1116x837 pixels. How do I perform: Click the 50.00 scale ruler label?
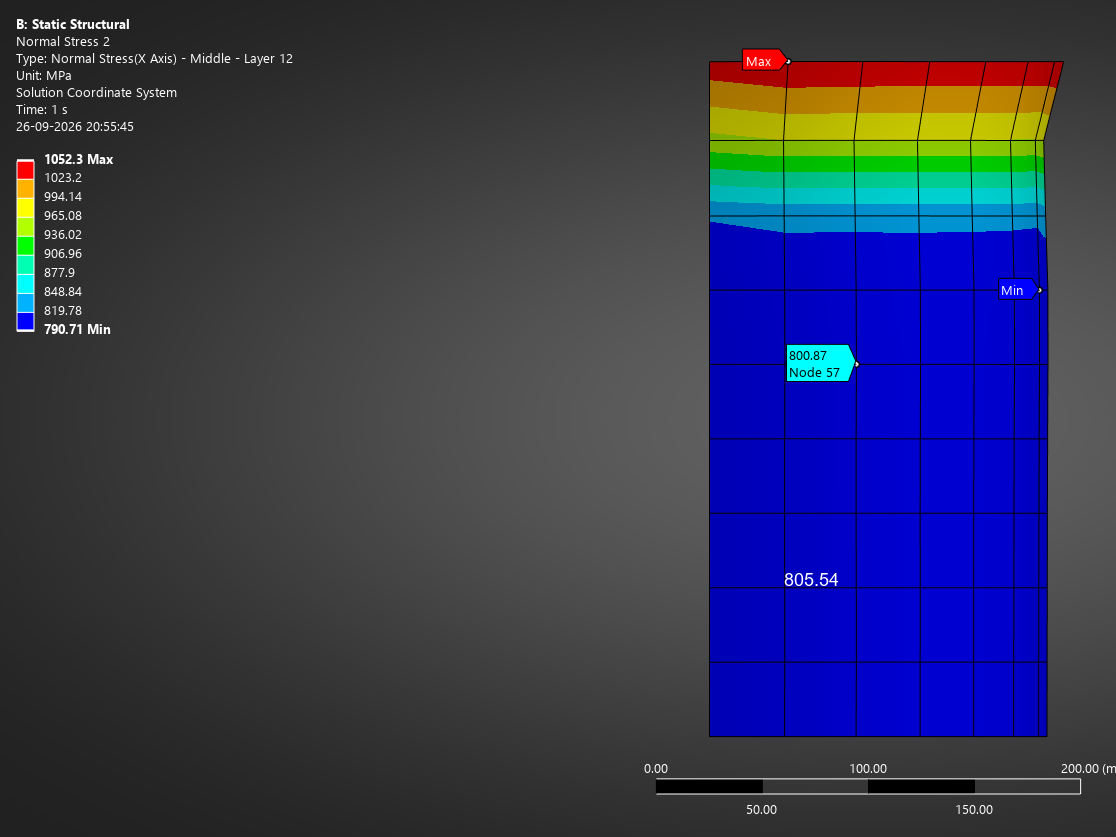(761, 810)
